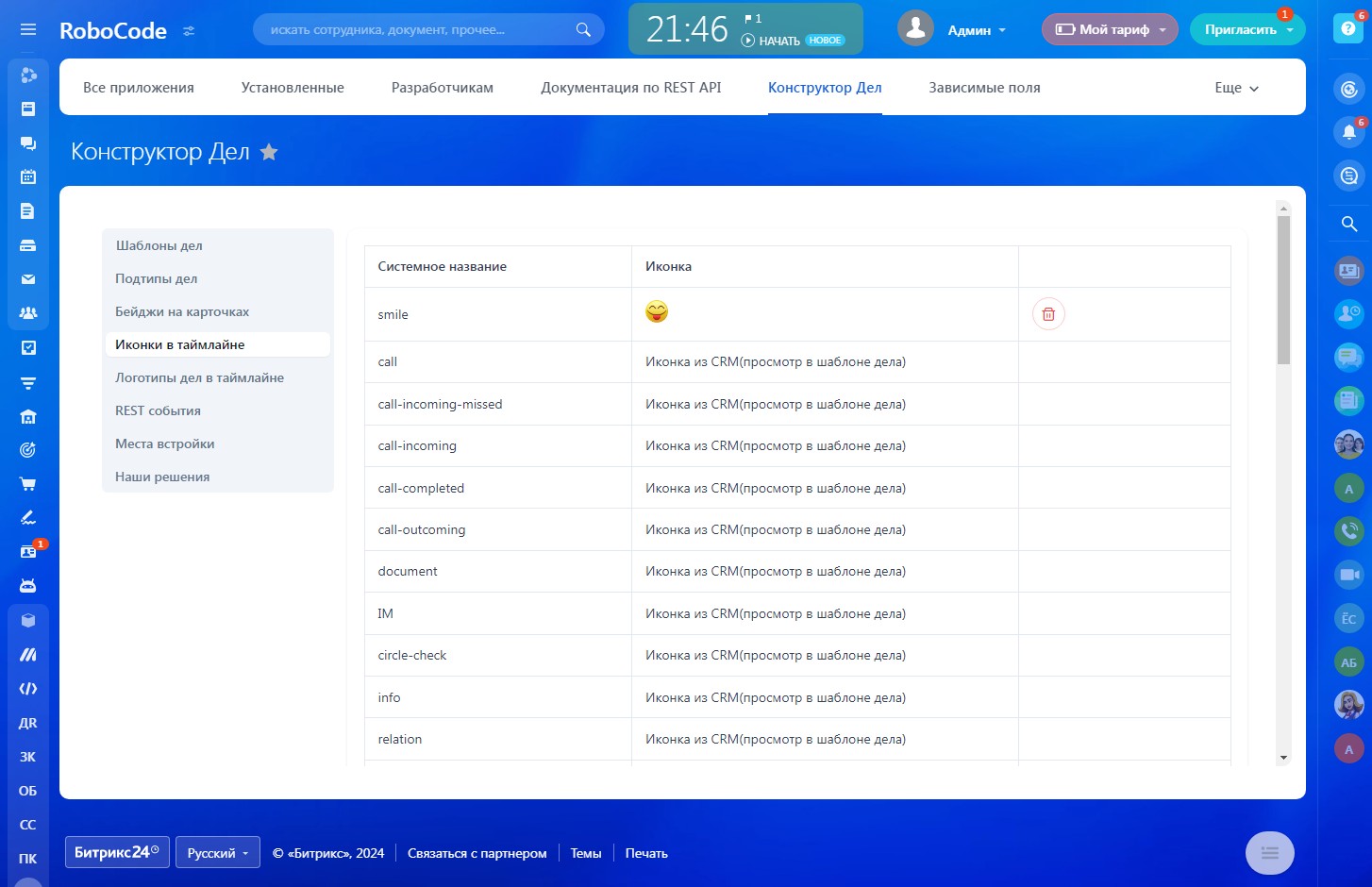Screen dimensions: 1372x887
Task: Open the hamburger main menu
Action: 28,29
